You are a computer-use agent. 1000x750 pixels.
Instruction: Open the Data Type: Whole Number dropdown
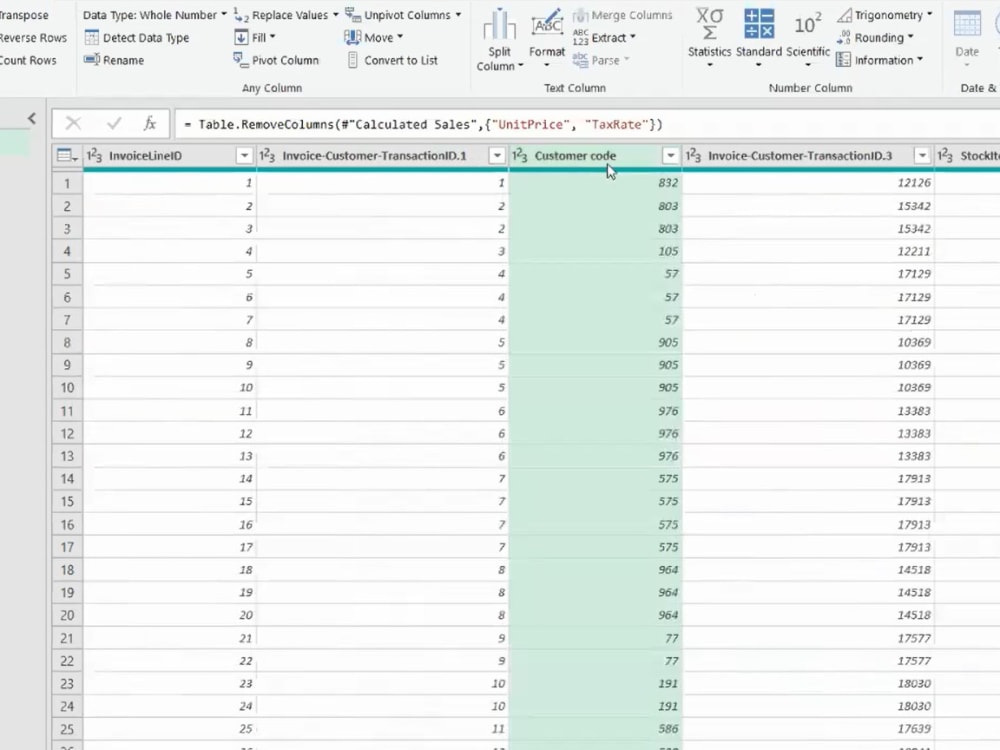click(x=154, y=15)
